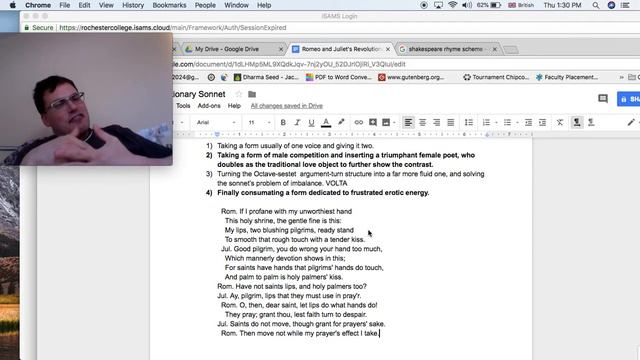Screen dimensions: 640x360
Task: Open the line spacing options
Action: 469,122
